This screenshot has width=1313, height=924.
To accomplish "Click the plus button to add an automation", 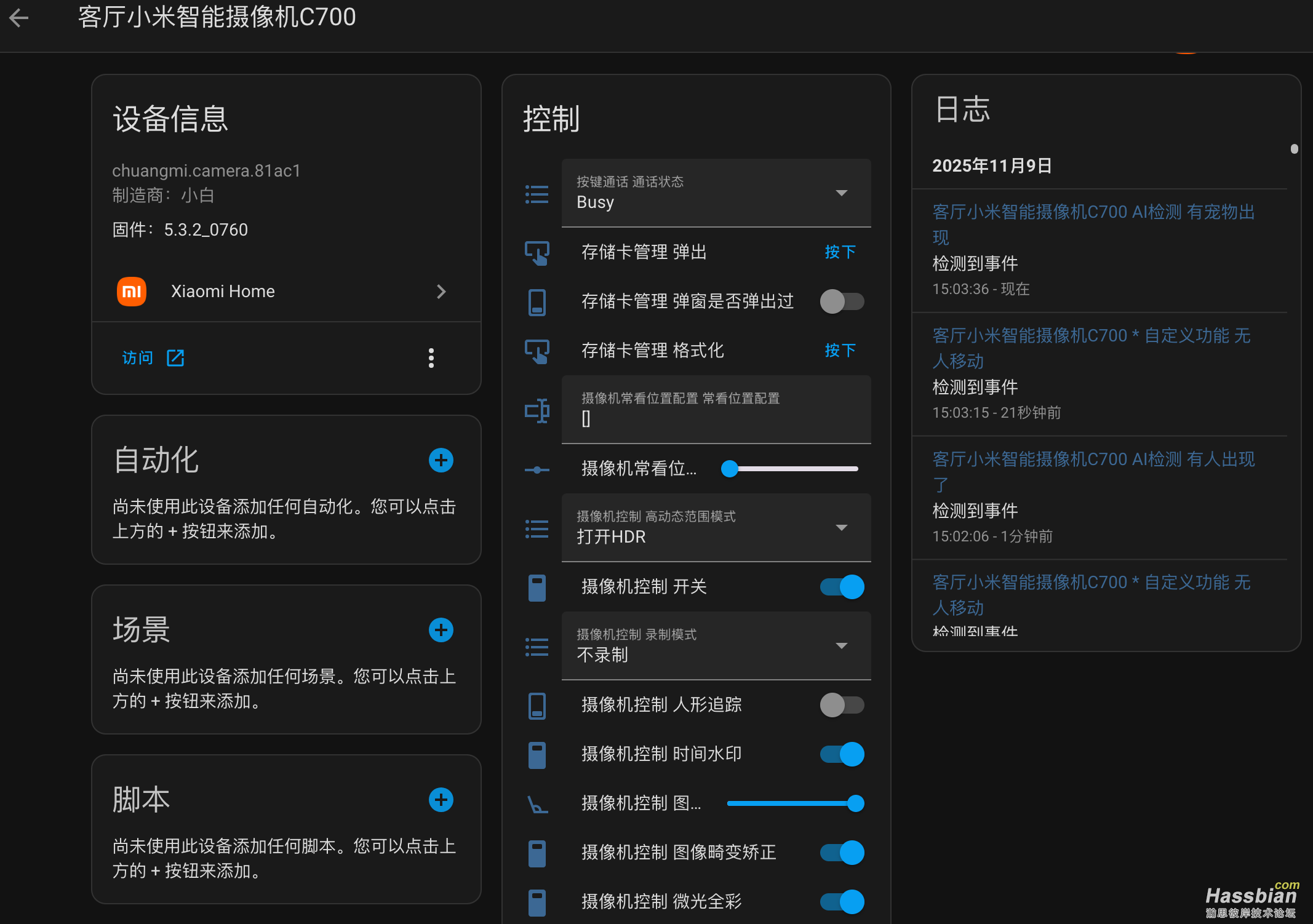I will tap(441, 460).
